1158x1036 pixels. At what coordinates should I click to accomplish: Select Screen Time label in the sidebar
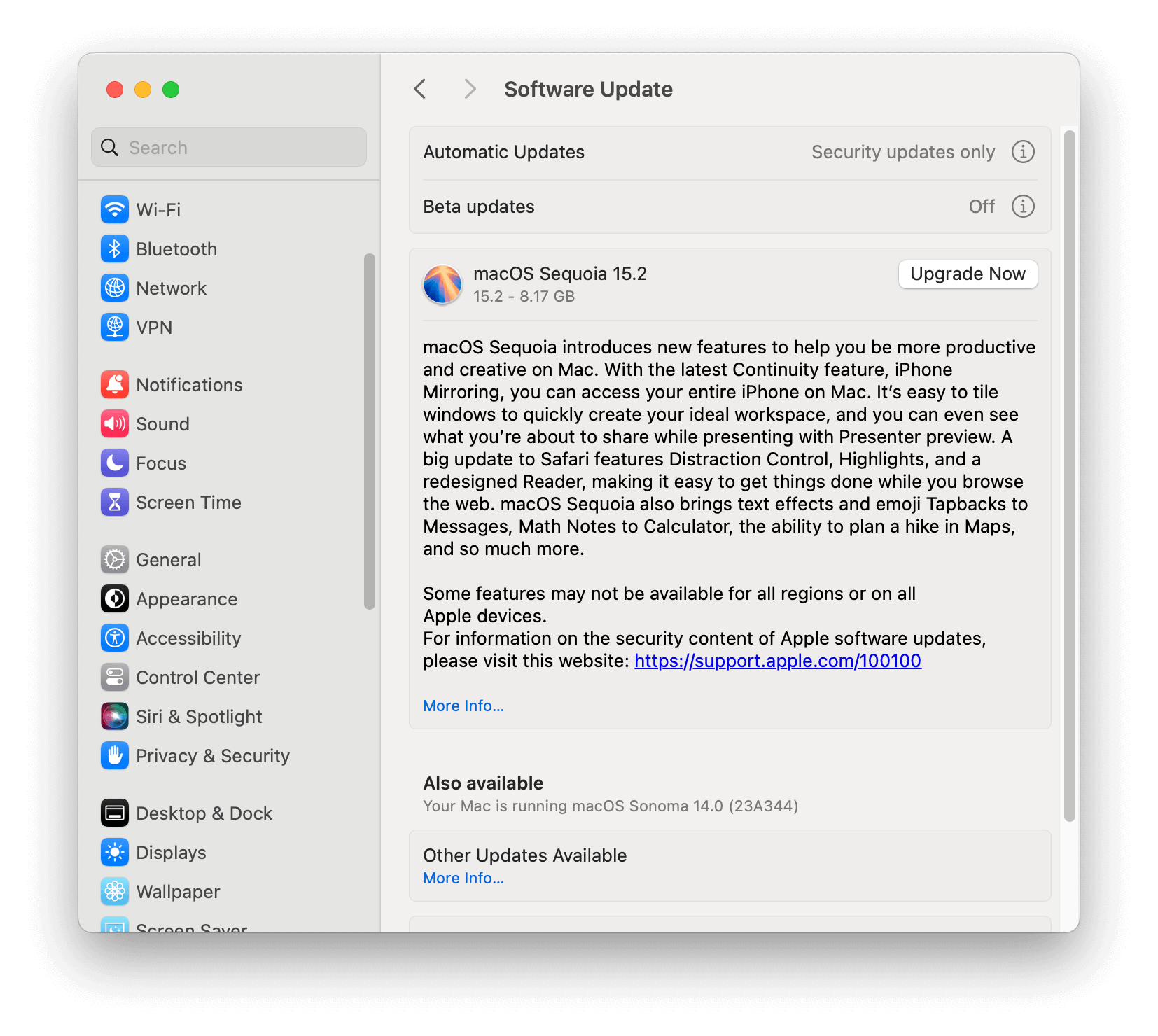[188, 503]
